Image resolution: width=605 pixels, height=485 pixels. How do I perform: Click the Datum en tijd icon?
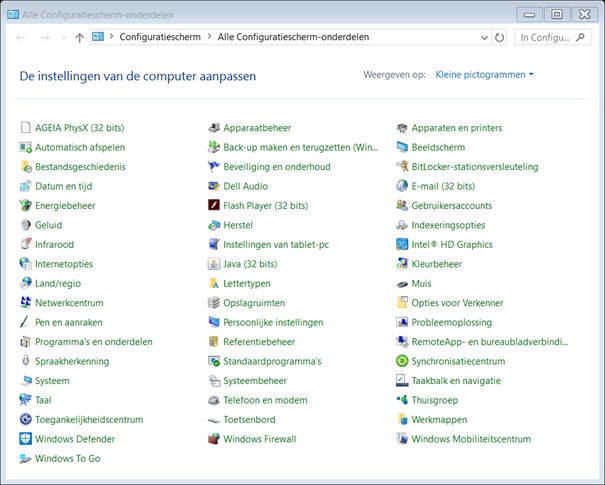point(25,186)
